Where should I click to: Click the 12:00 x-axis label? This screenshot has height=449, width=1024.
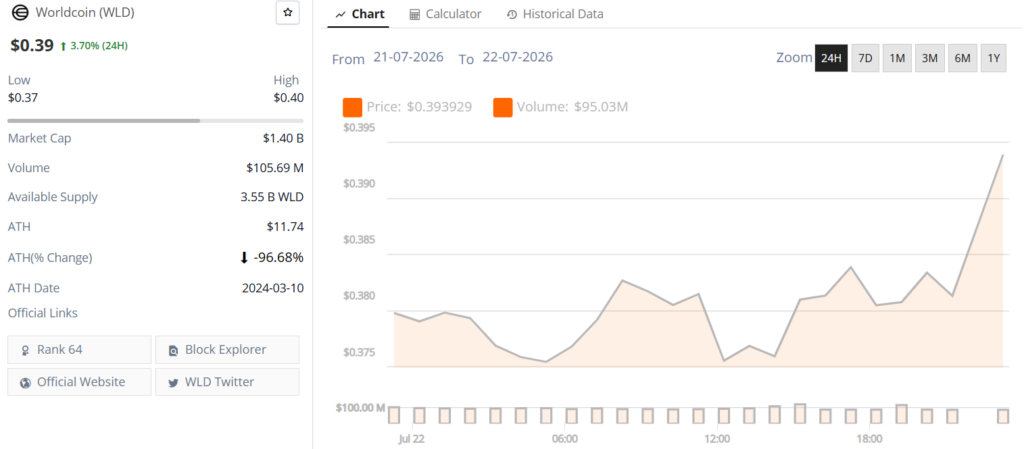717,439
